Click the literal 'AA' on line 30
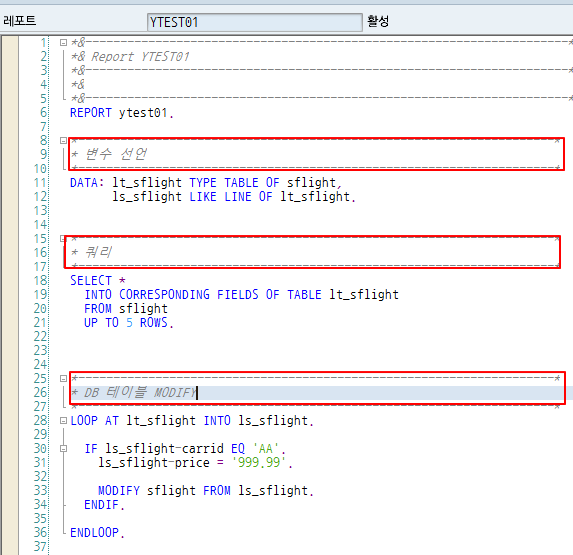The image size is (573, 555). [266, 448]
